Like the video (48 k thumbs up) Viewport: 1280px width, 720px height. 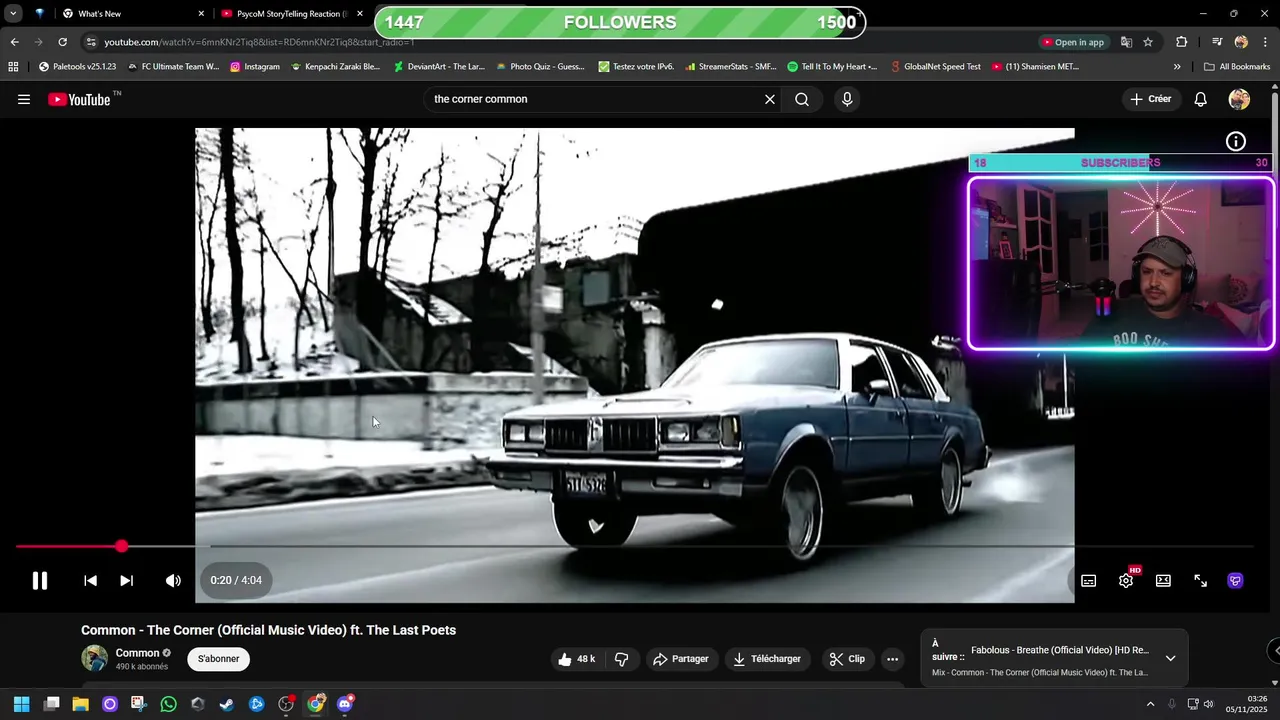tap(577, 659)
